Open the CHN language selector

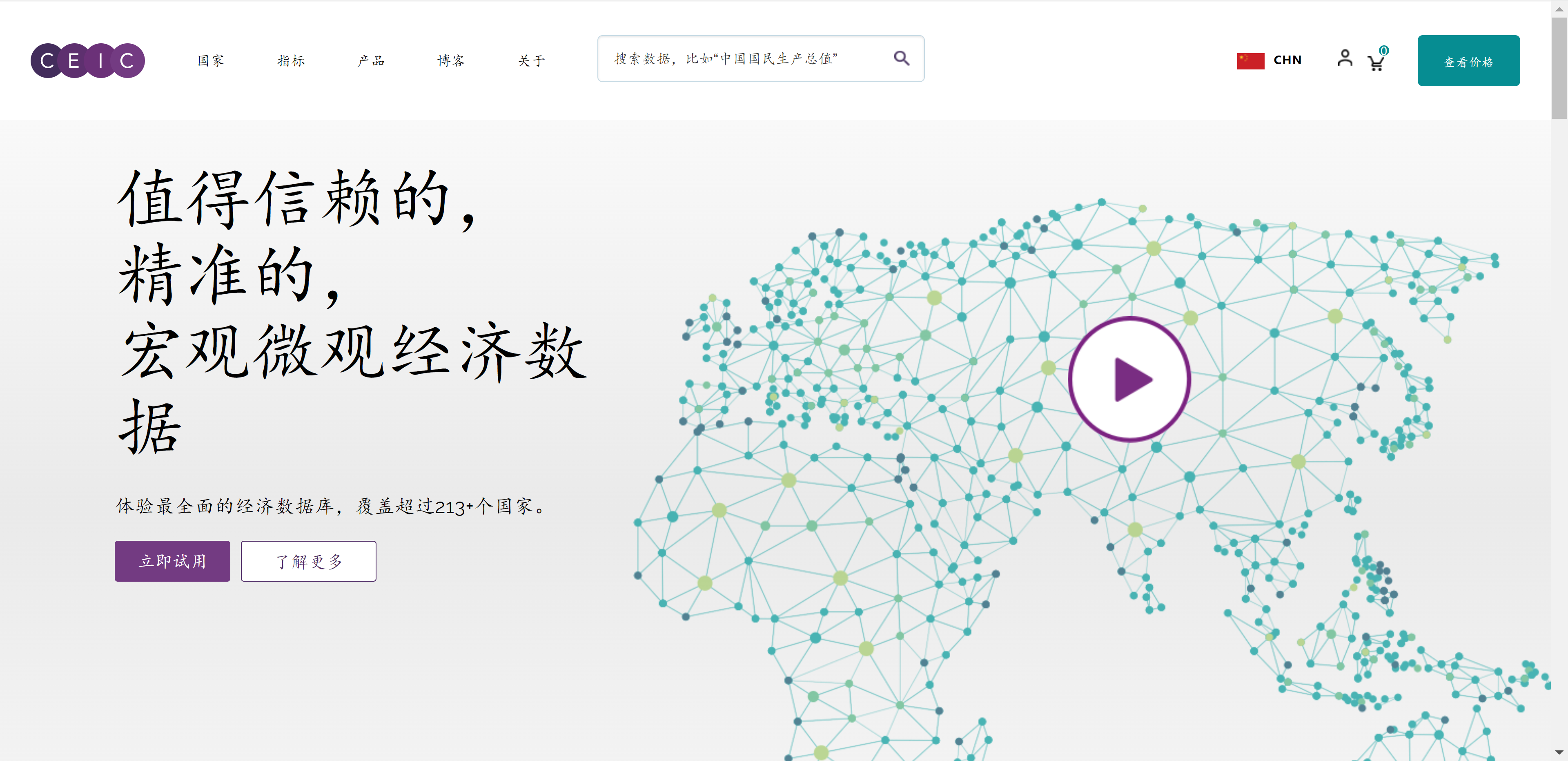[x=1287, y=60]
